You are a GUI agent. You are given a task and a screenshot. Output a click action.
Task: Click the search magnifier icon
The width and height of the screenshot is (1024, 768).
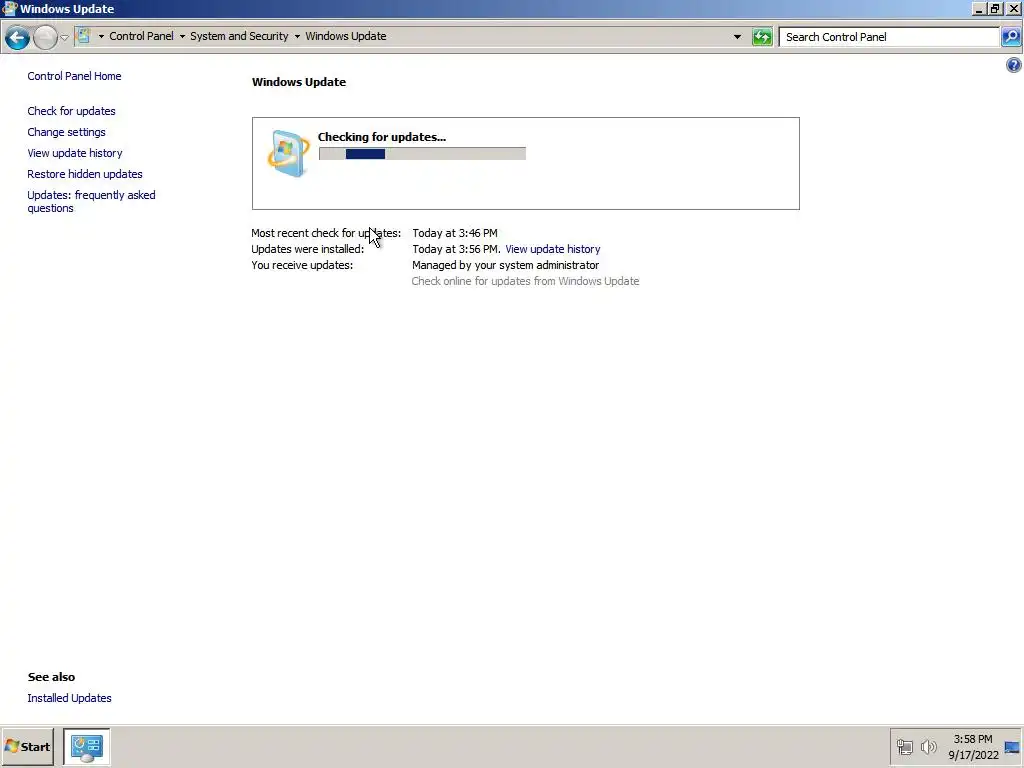pyautogui.click(x=1011, y=37)
